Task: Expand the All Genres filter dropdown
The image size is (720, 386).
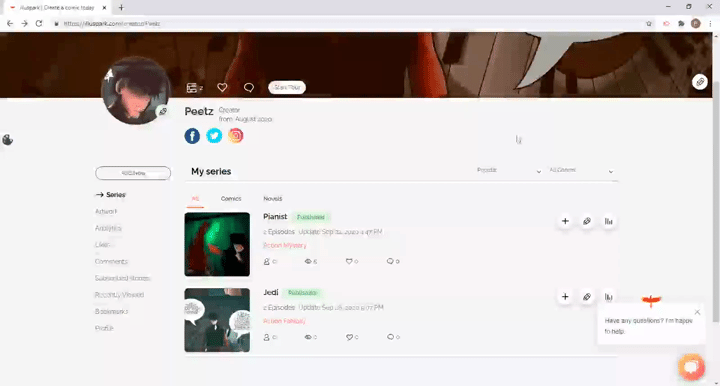Action: (x=581, y=170)
